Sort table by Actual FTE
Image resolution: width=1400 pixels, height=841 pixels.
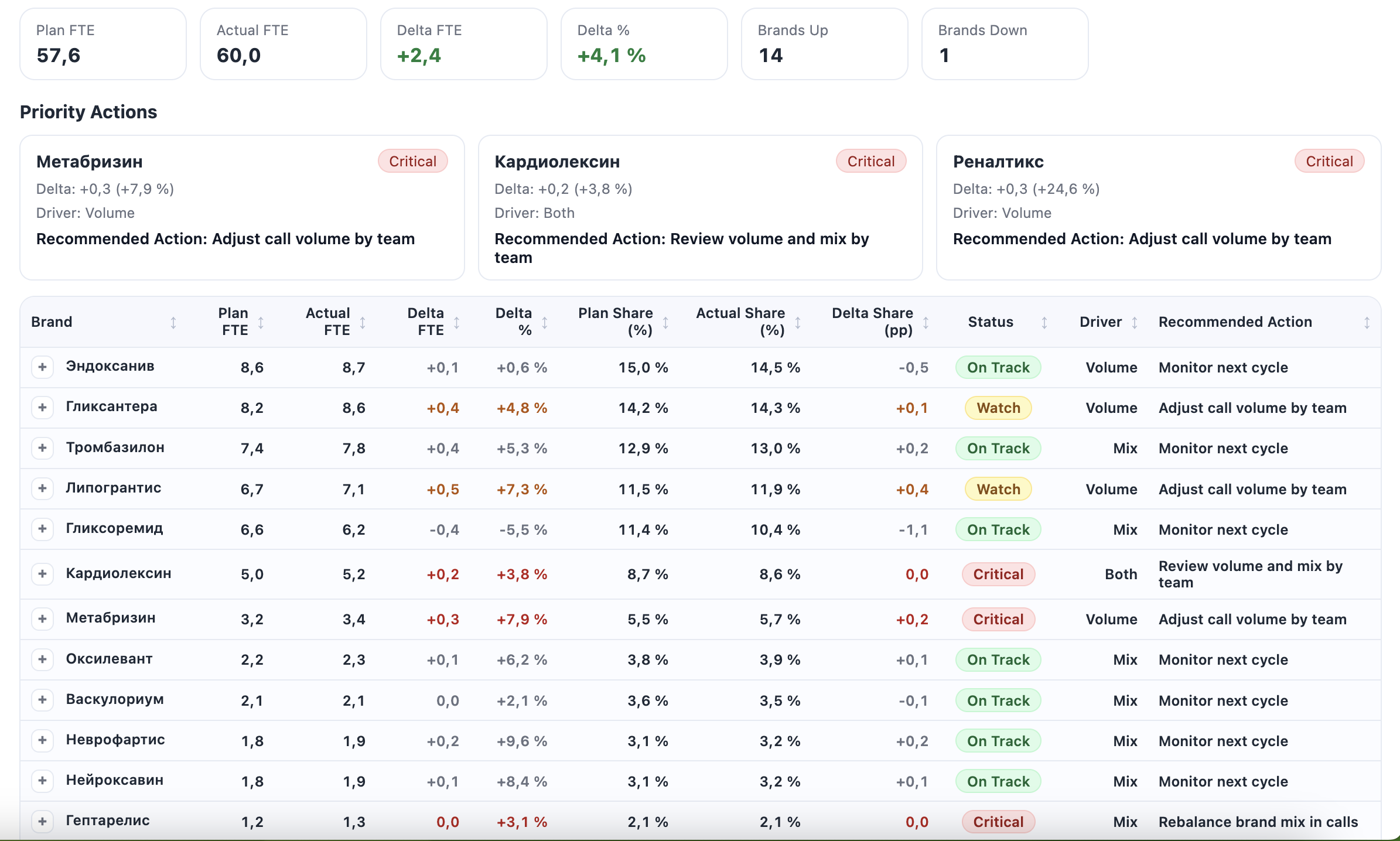pos(363,322)
